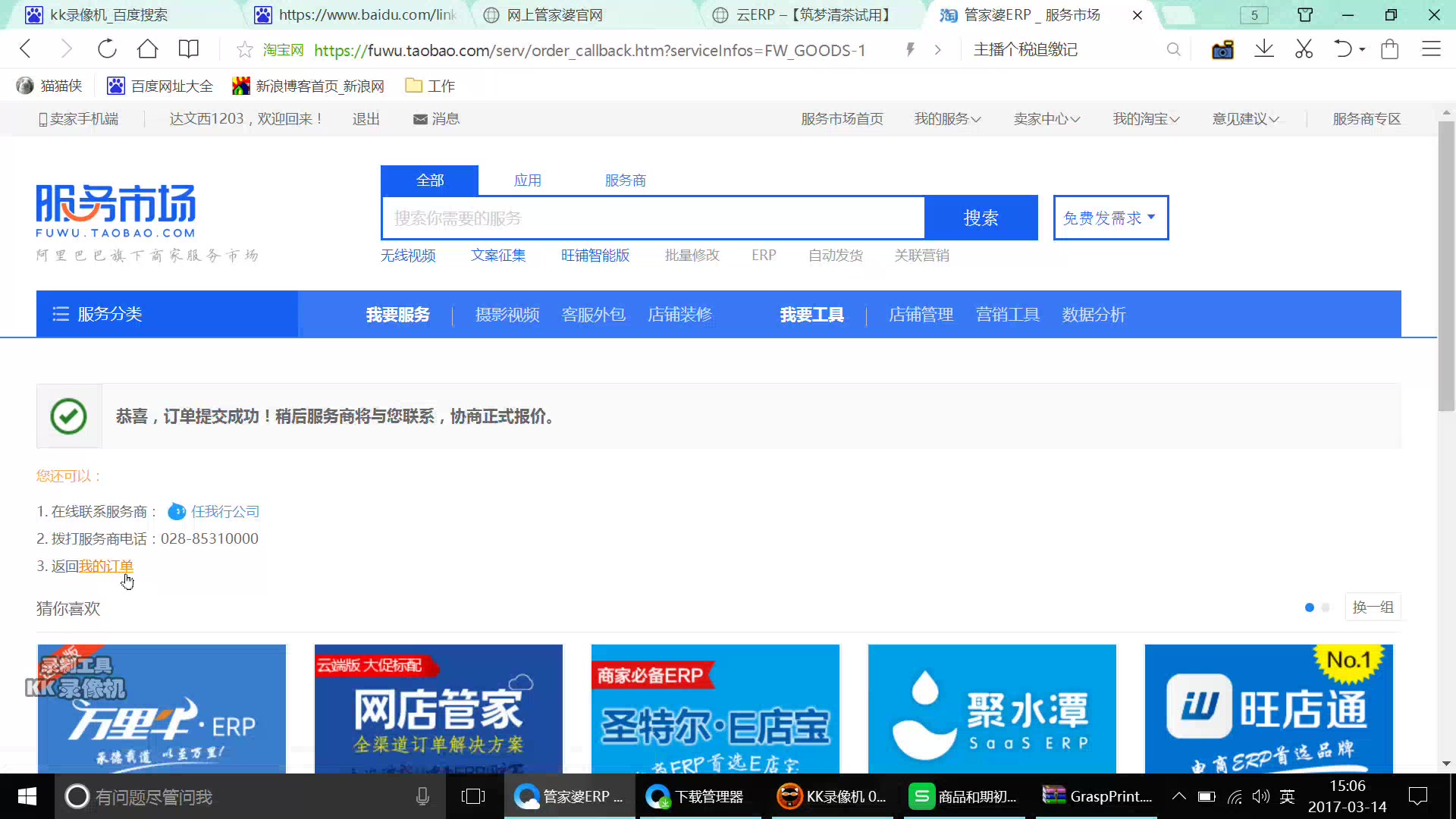Select the 全部 search tab
Image resolution: width=1456 pixels, height=819 pixels.
(429, 180)
